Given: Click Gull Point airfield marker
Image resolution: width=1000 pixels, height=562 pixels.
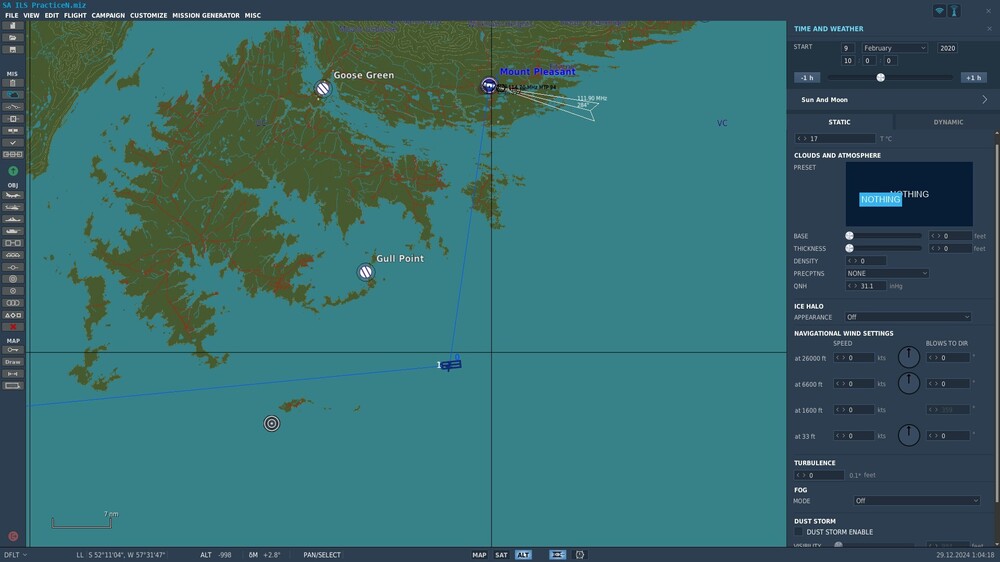Looking at the screenshot, I should [x=365, y=272].
